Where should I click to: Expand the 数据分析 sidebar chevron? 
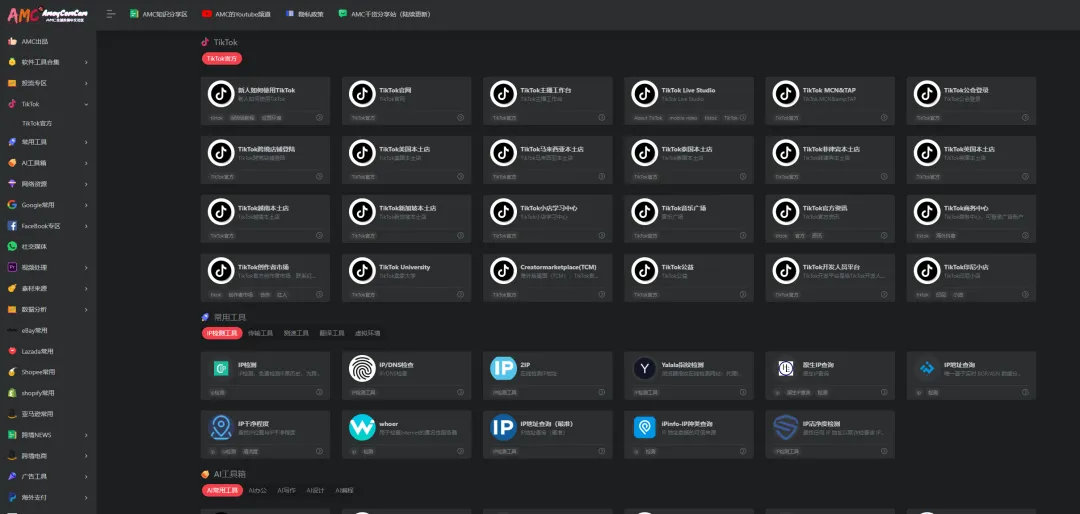[86, 309]
